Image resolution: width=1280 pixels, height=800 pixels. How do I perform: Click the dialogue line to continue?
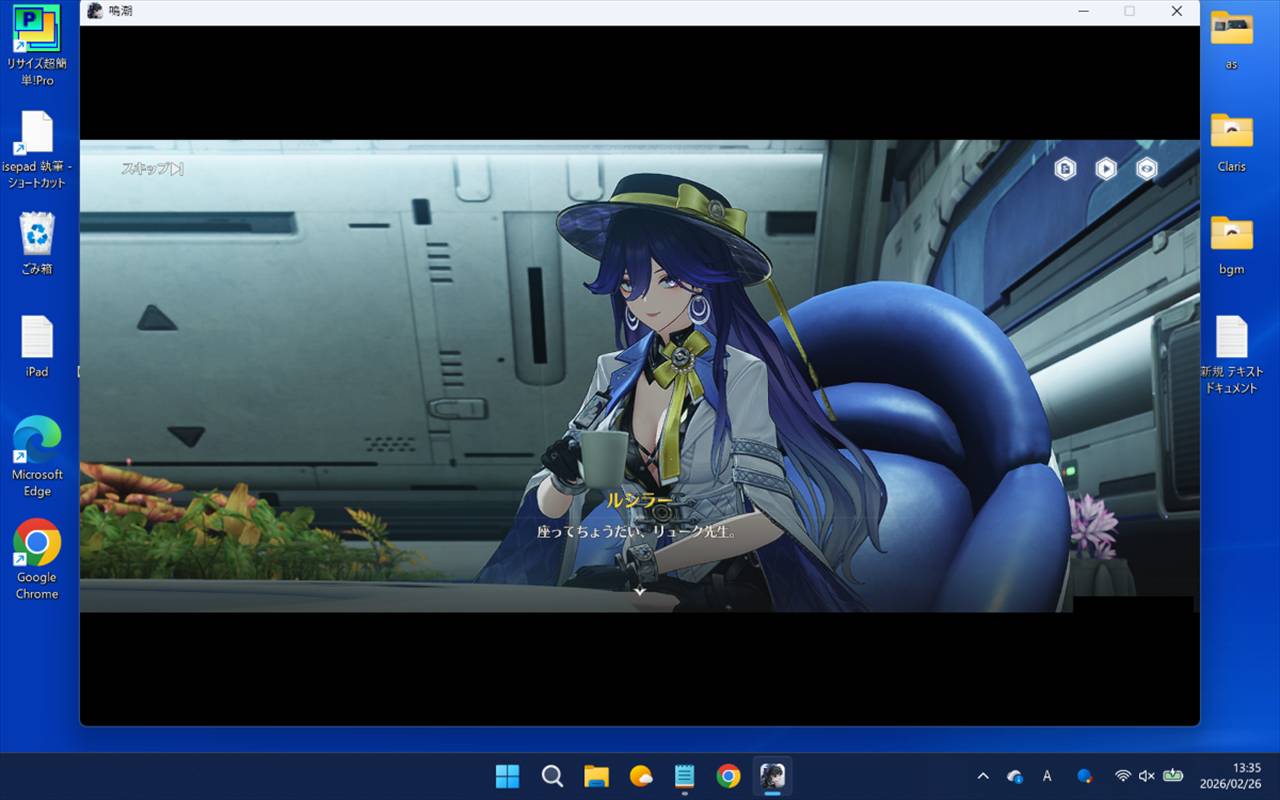tap(637, 532)
